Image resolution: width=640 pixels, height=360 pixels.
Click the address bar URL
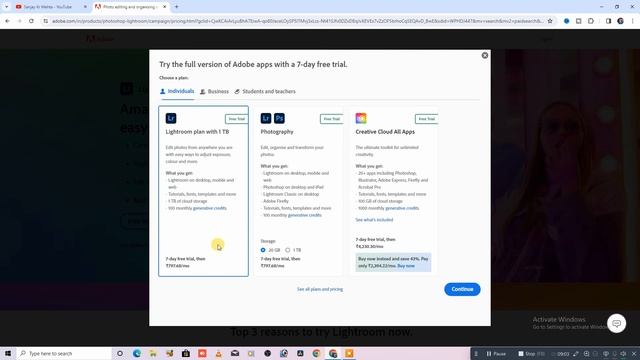tap(298, 21)
